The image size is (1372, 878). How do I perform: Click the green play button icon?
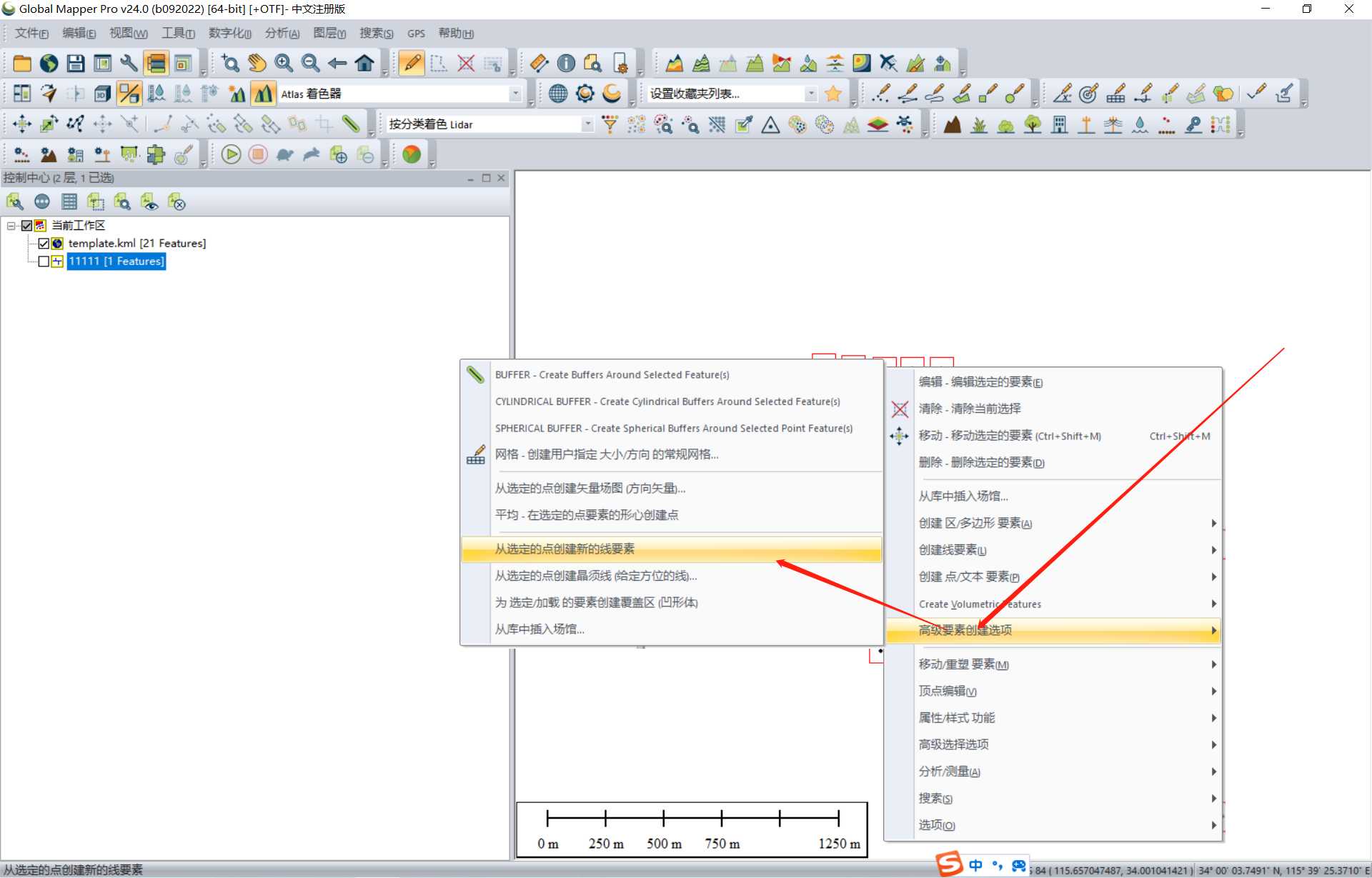click(x=231, y=154)
